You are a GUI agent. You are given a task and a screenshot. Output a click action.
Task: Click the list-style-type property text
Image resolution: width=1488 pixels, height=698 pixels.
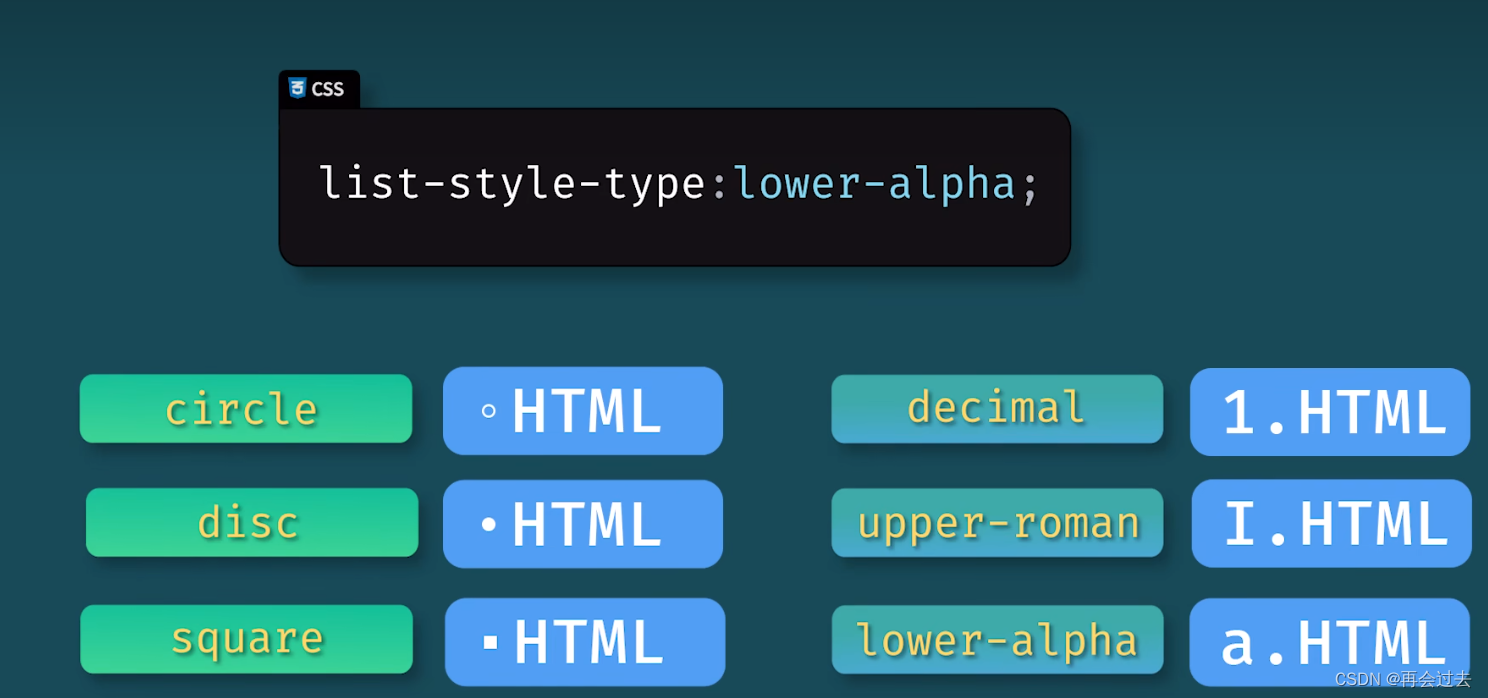point(513,185)
